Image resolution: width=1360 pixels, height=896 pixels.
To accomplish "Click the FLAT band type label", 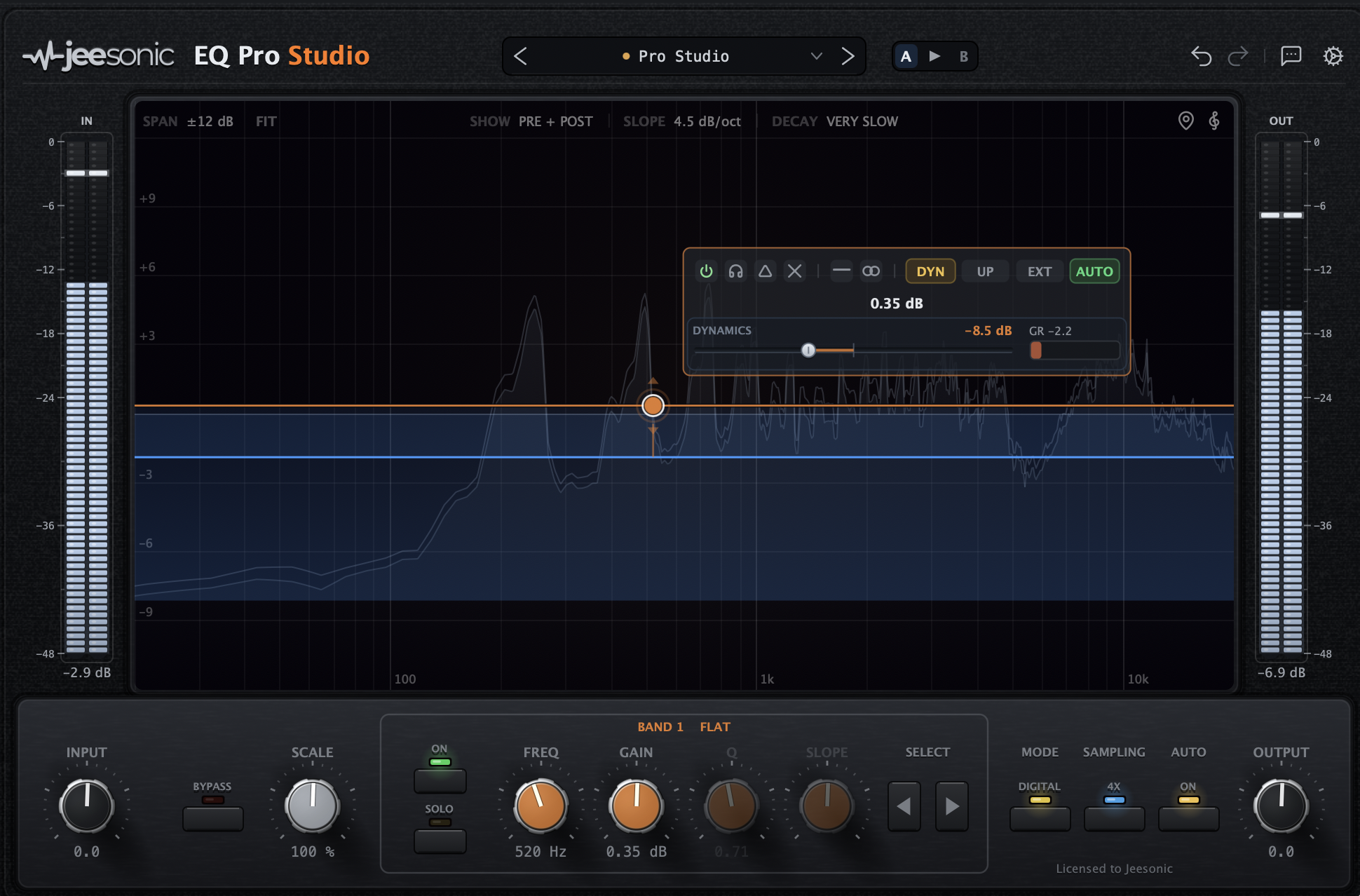I will click(714, 727).
